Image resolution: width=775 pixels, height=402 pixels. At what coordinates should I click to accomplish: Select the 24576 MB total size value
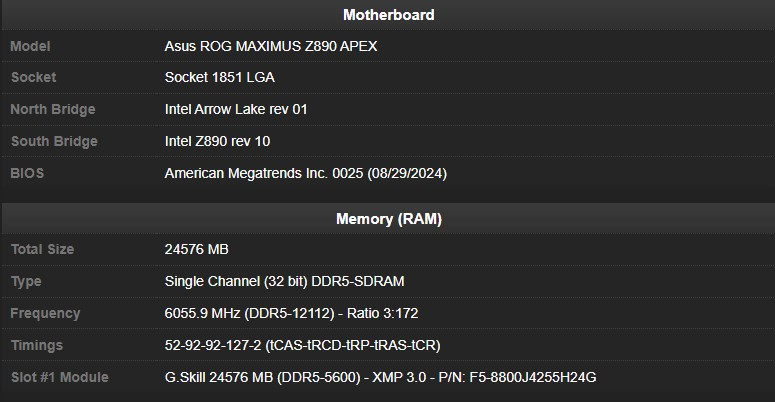coord(196,249)
